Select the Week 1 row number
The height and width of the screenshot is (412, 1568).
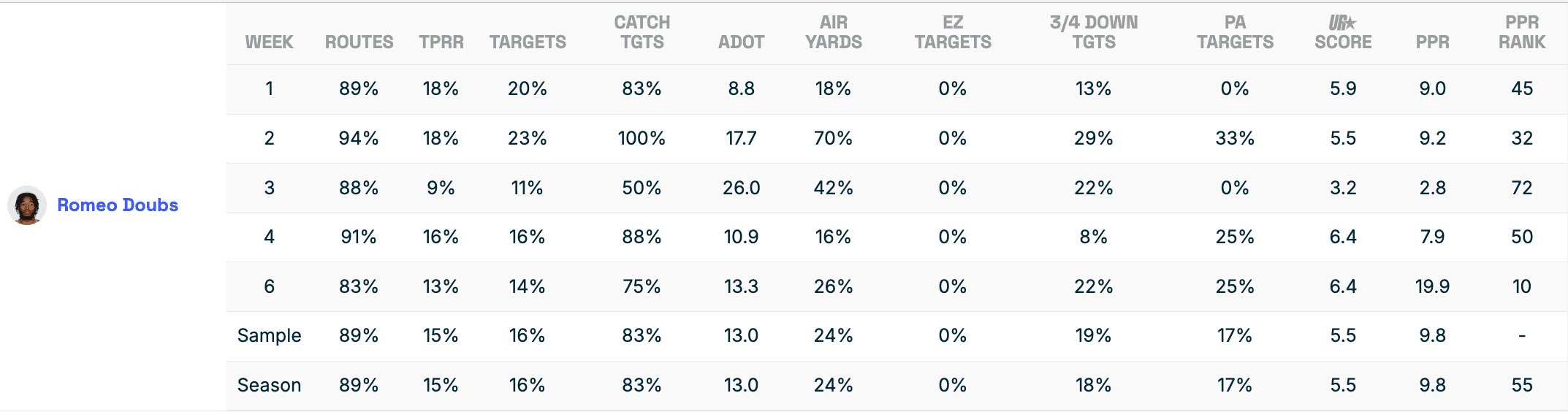[269, 89]
